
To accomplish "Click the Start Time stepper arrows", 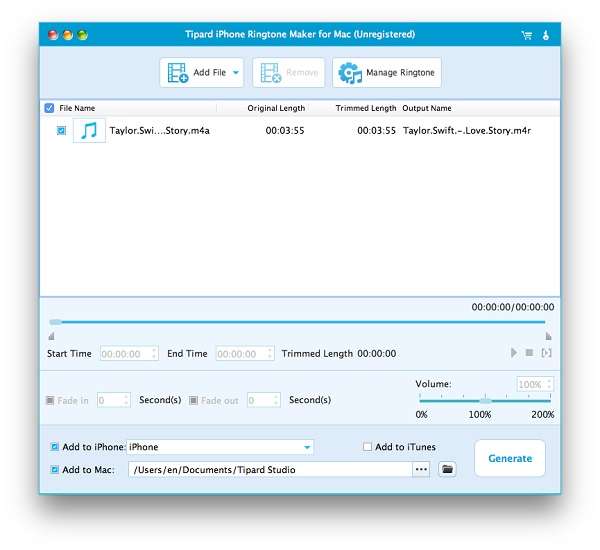I will [x=155, y=353].
